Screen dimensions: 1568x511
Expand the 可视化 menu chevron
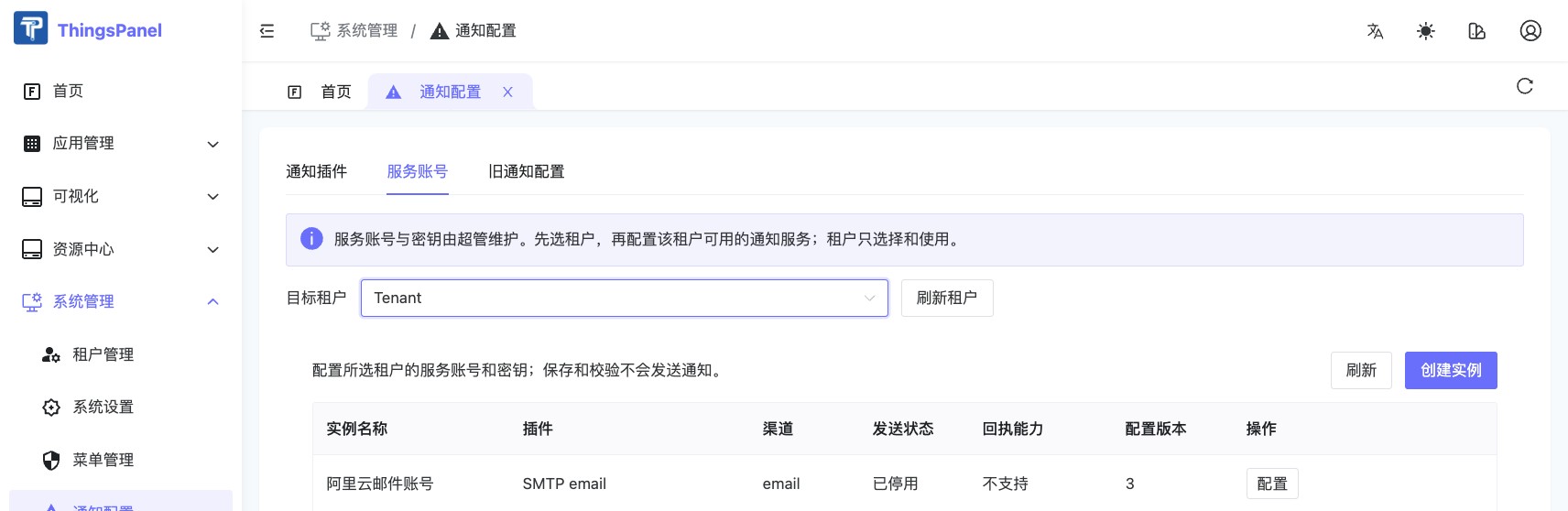coord(212,197)
